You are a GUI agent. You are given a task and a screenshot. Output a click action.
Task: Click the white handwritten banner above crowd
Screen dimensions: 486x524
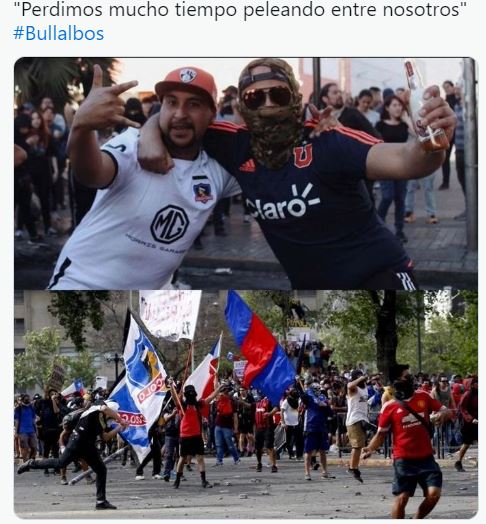170,314
